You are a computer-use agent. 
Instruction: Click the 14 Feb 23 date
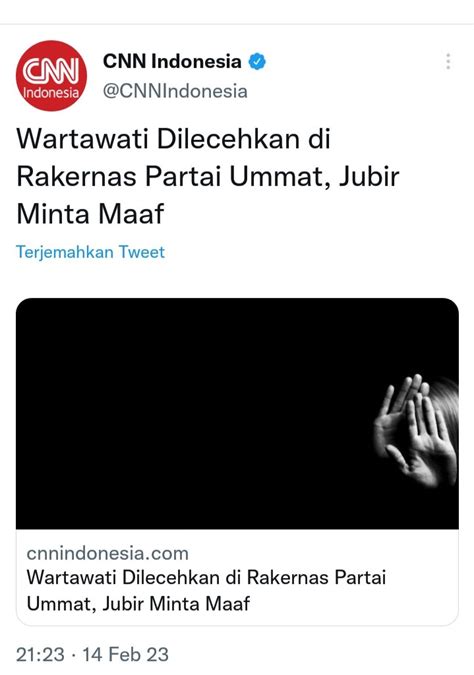(x=125, y=655)
